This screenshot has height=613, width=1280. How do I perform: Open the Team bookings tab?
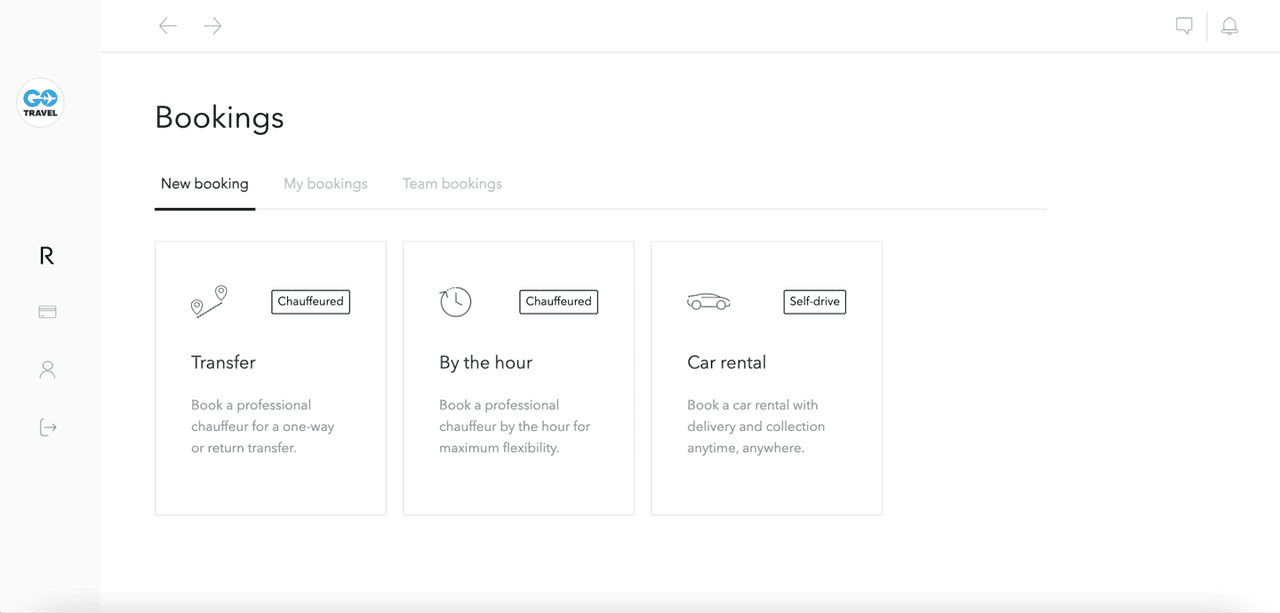coord(452,184)
